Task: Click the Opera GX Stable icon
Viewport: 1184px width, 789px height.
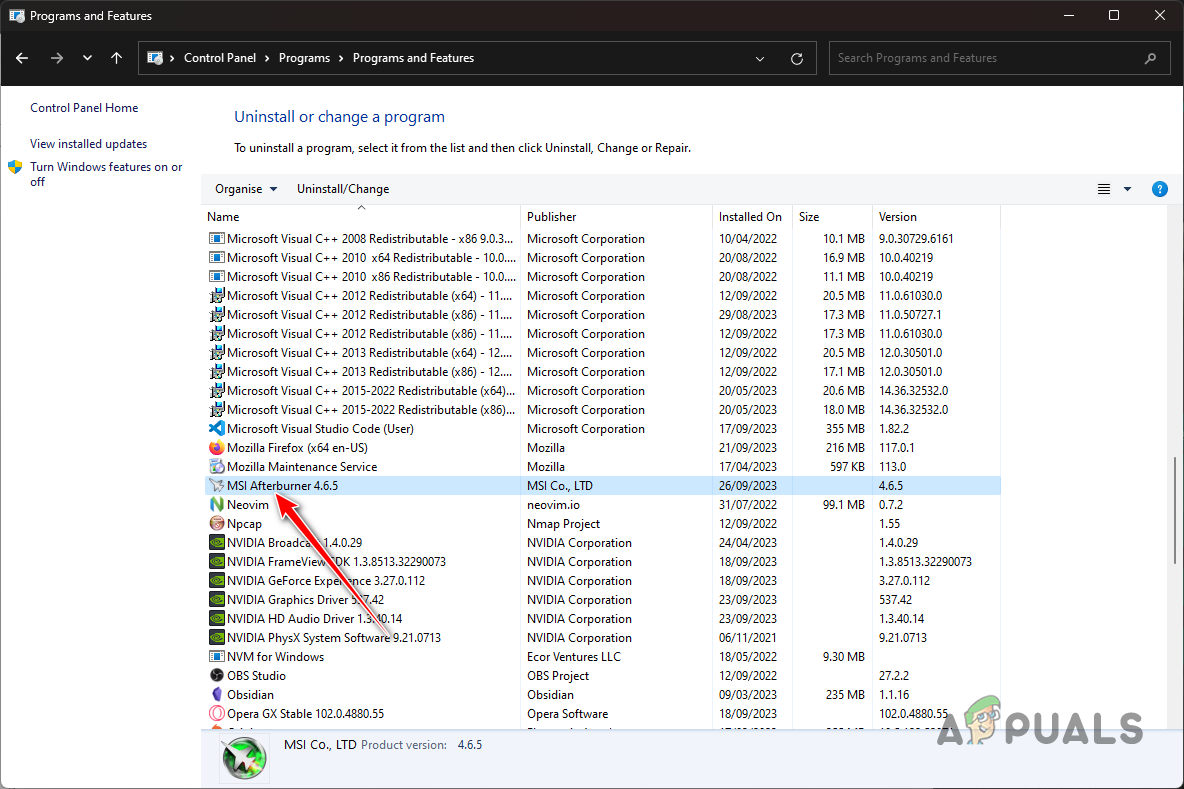Action: tap(216, 713)
